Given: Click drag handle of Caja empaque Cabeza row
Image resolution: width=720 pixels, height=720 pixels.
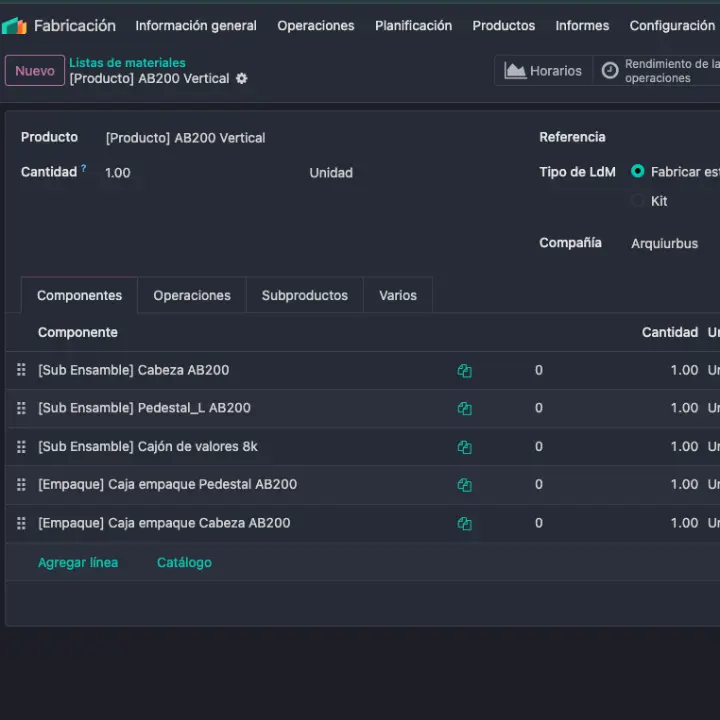Looking at the screenshot, I should [x=21, y=523].
